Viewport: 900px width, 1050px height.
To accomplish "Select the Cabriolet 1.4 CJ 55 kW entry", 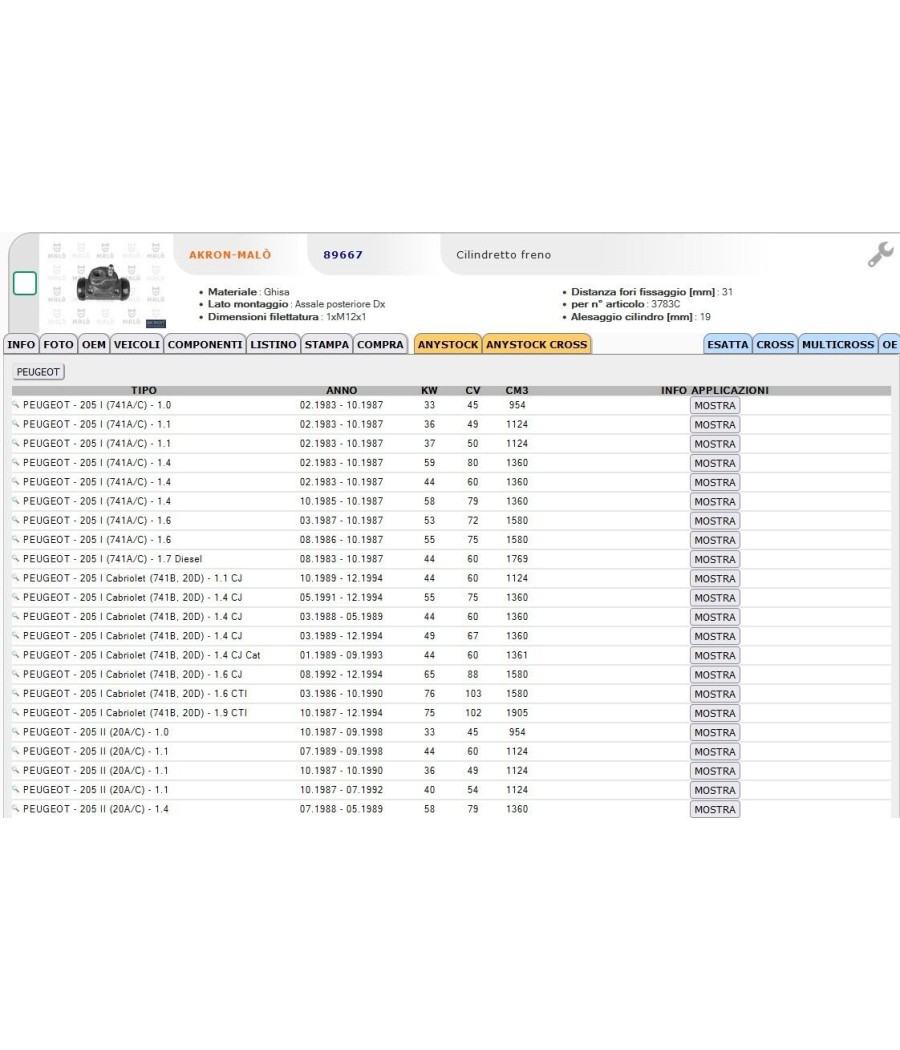I will click(133, 597).
